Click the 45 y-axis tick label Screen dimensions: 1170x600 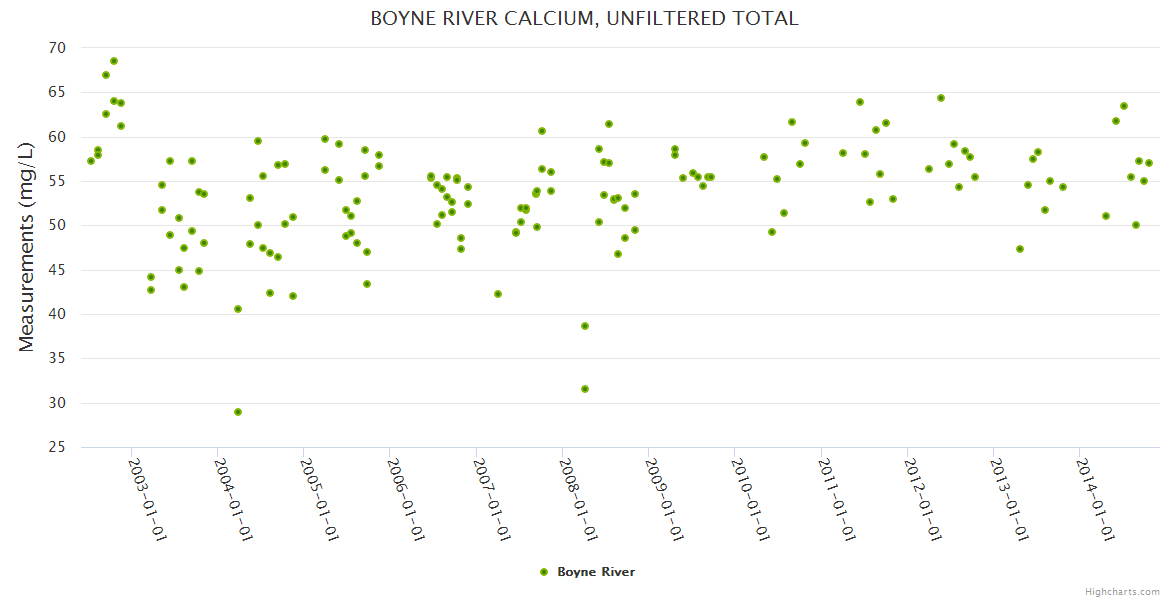57,270
